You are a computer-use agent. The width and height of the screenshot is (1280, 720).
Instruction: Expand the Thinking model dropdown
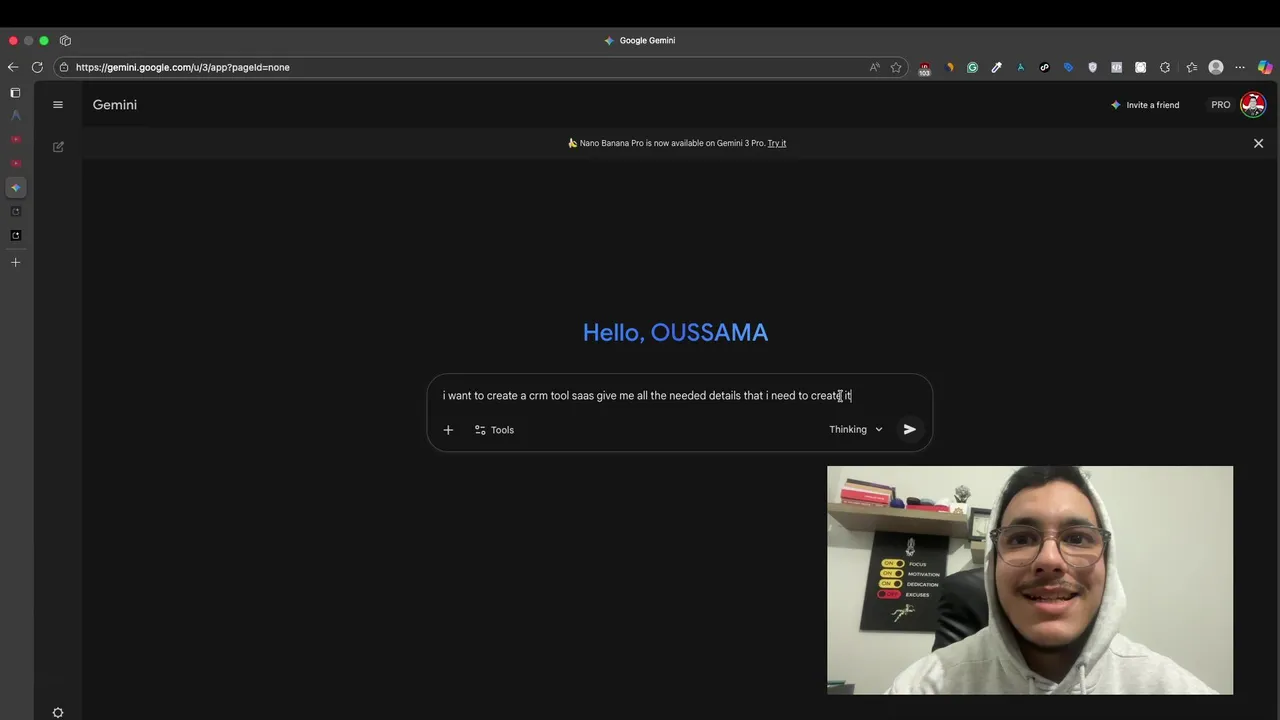856,429
